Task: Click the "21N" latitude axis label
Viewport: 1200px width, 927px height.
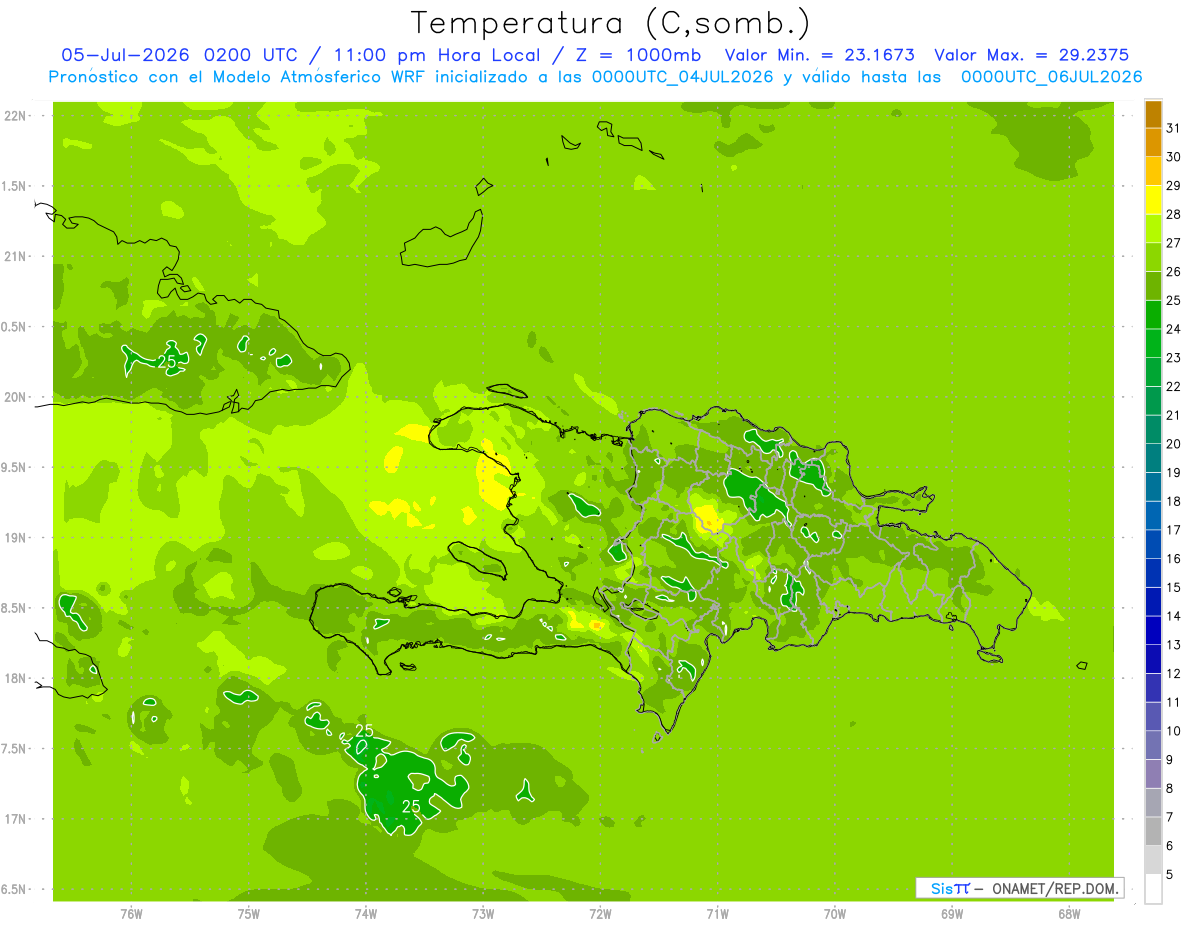Action: 16,256
